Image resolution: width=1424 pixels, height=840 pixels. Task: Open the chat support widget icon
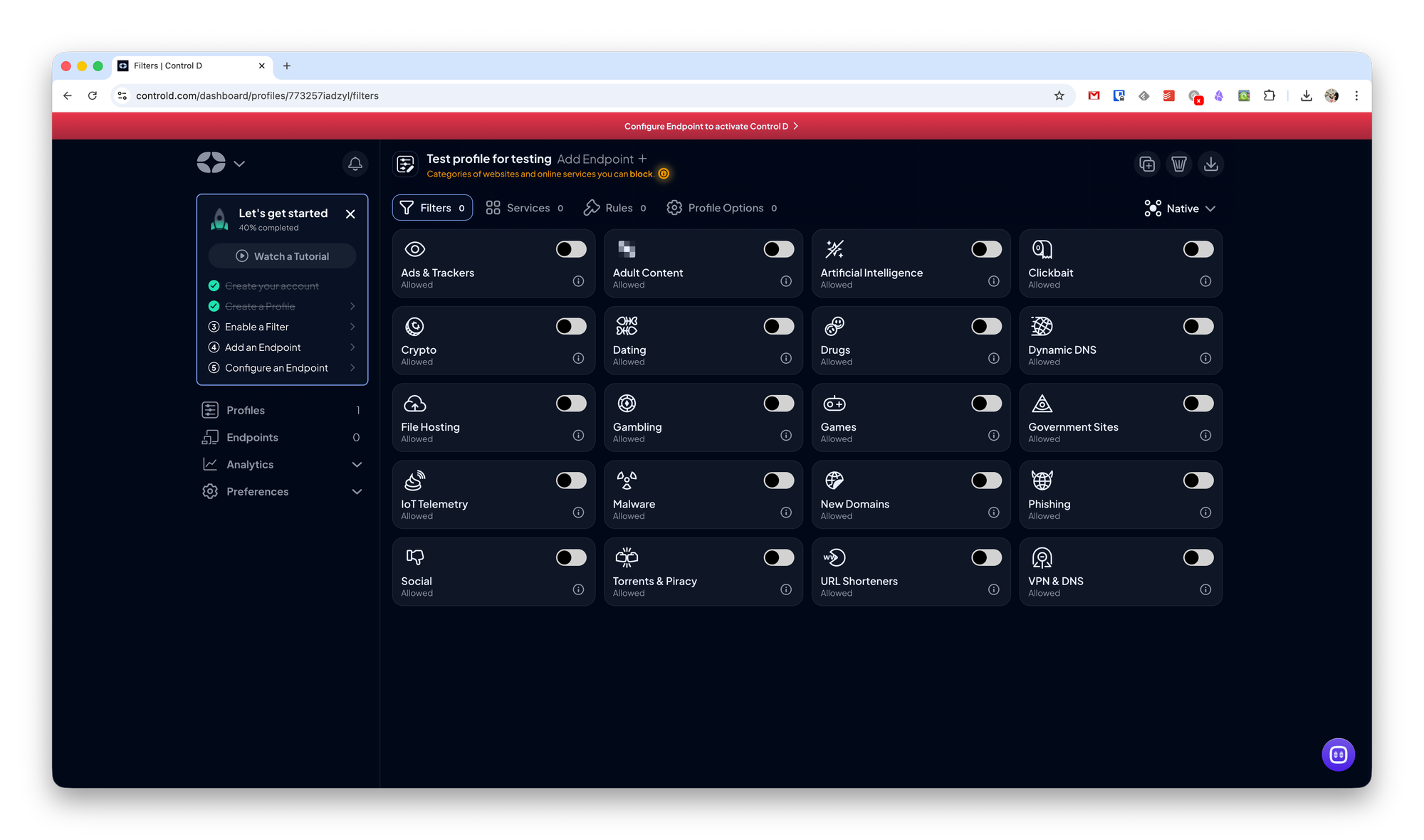click(x=1338, y=755)
